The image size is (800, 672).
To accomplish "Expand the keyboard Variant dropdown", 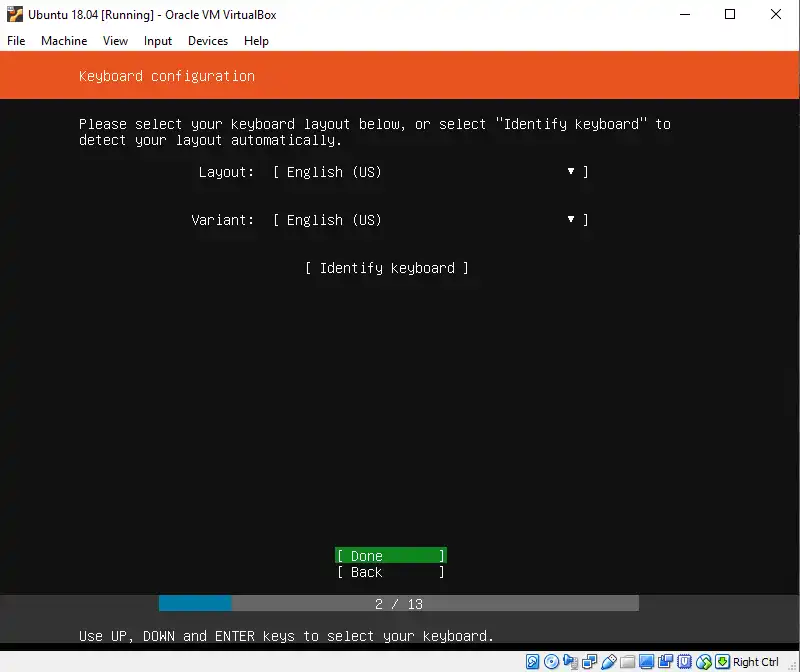I will [430, 220].
